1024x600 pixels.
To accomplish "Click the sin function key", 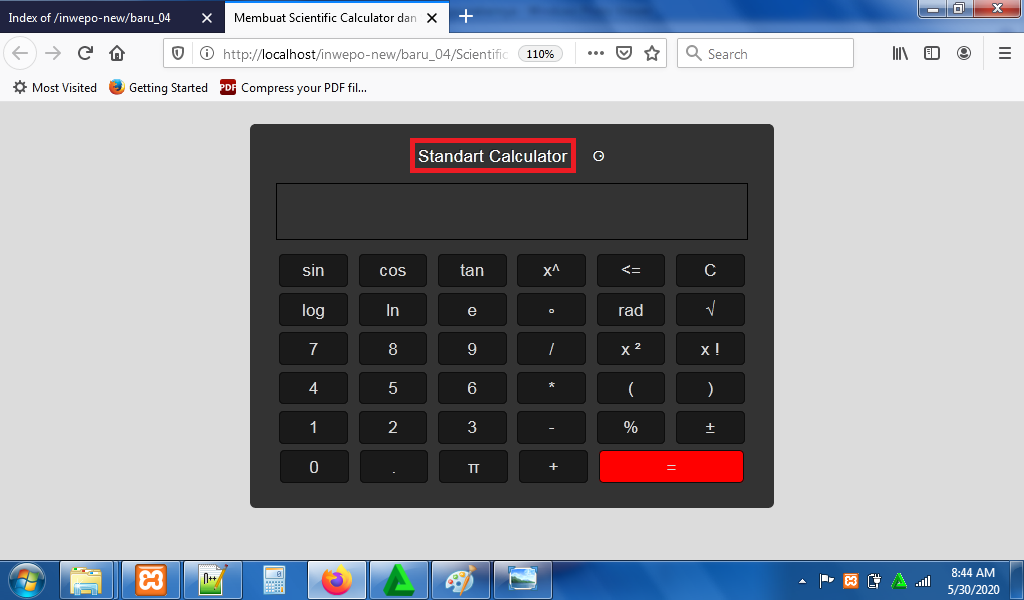I will [313, 270].
